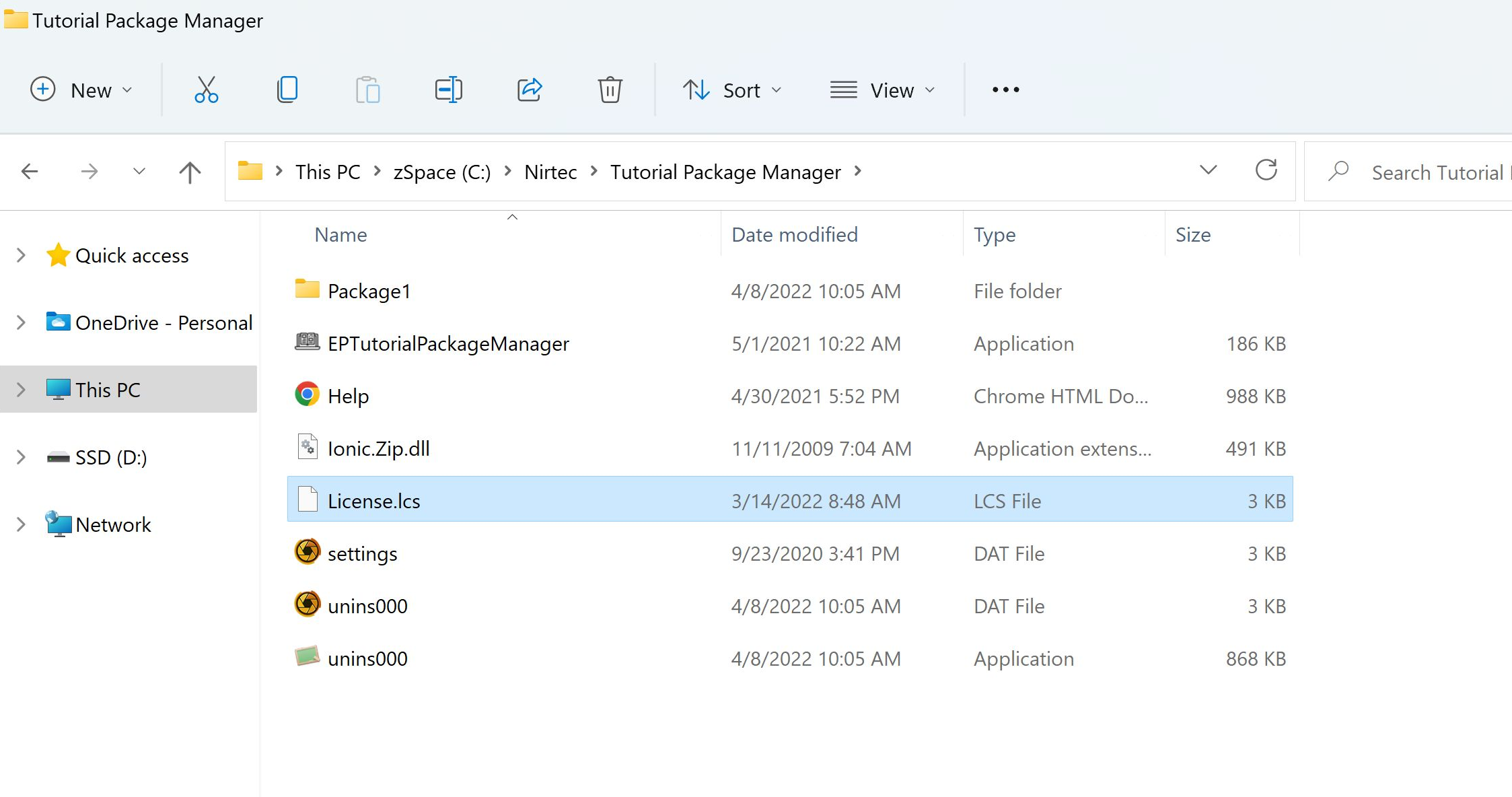The width and height of the screenshot is (1512, 797).
Task: Click the Delete trash can icon
Action: 610,90
